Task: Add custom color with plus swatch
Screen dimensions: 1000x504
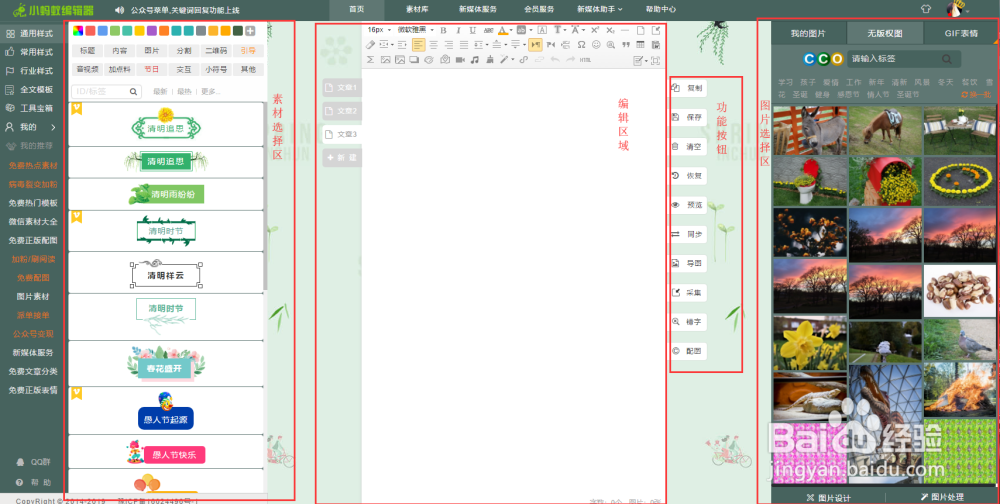Action: 250,31
